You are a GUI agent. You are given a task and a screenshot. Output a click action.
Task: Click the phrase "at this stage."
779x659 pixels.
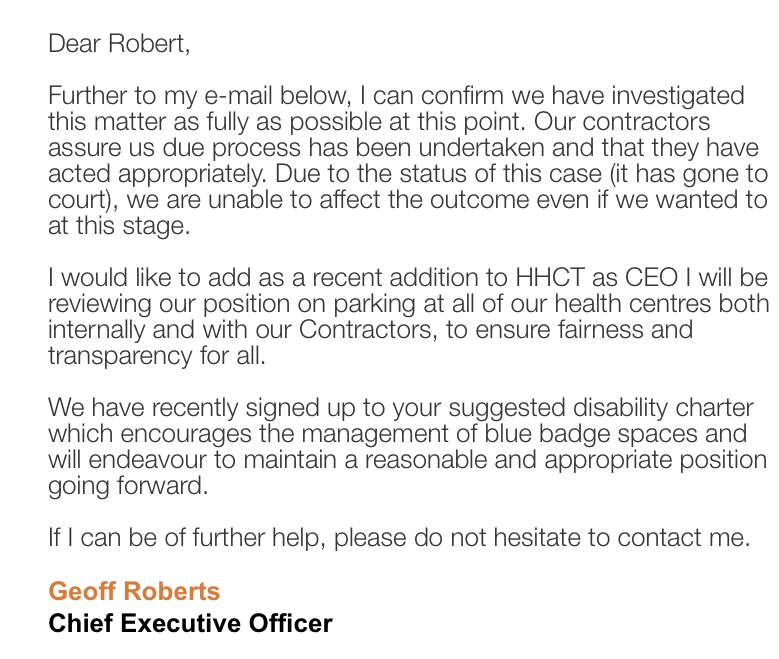point(118,226)
